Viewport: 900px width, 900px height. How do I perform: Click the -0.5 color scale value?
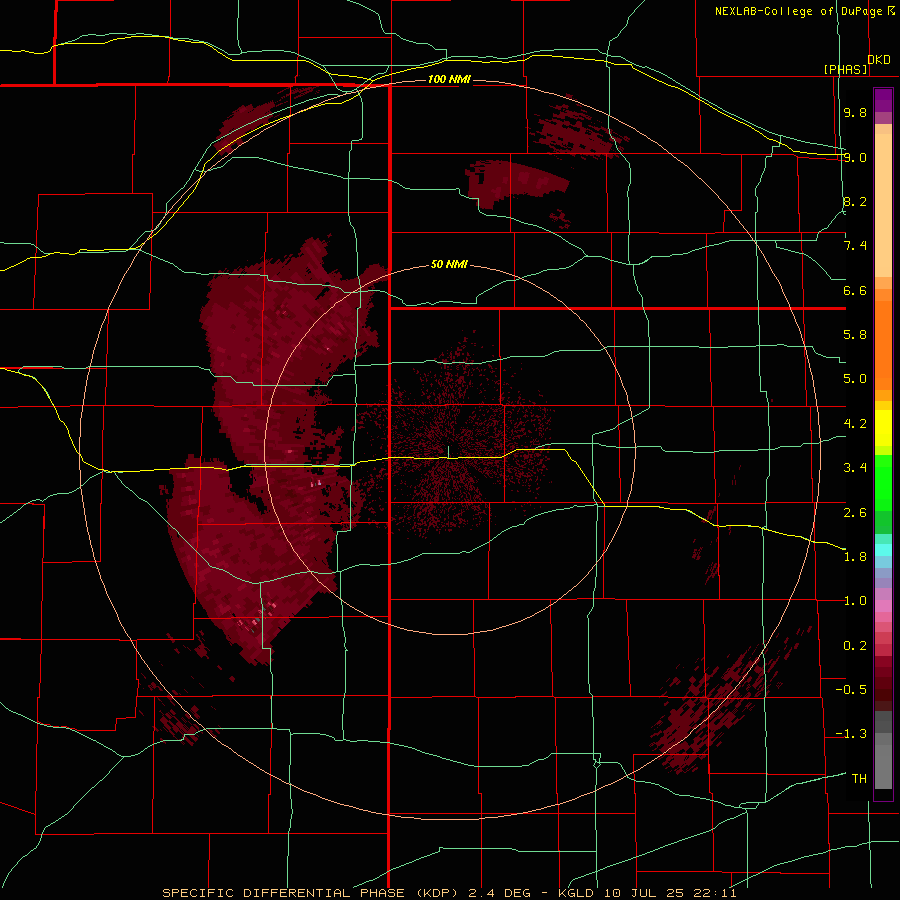pos(851,690)
